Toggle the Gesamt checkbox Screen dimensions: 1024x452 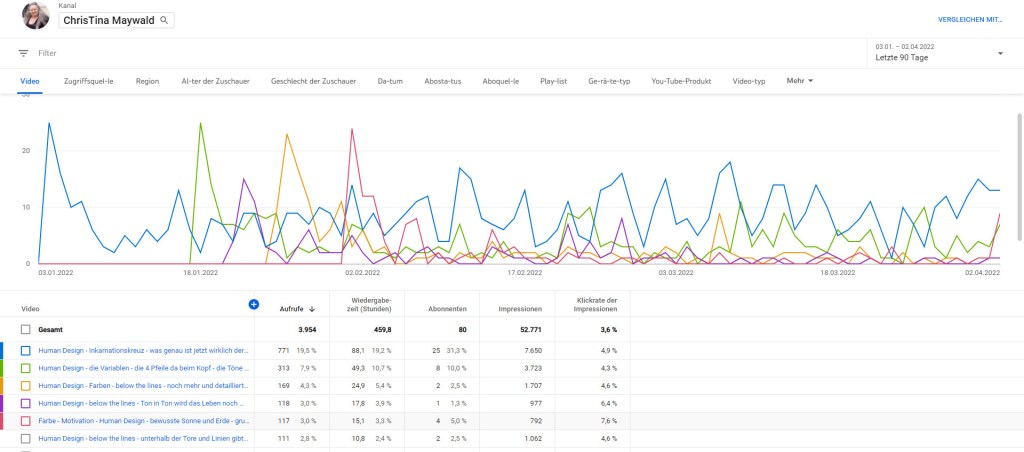(26, 329)
